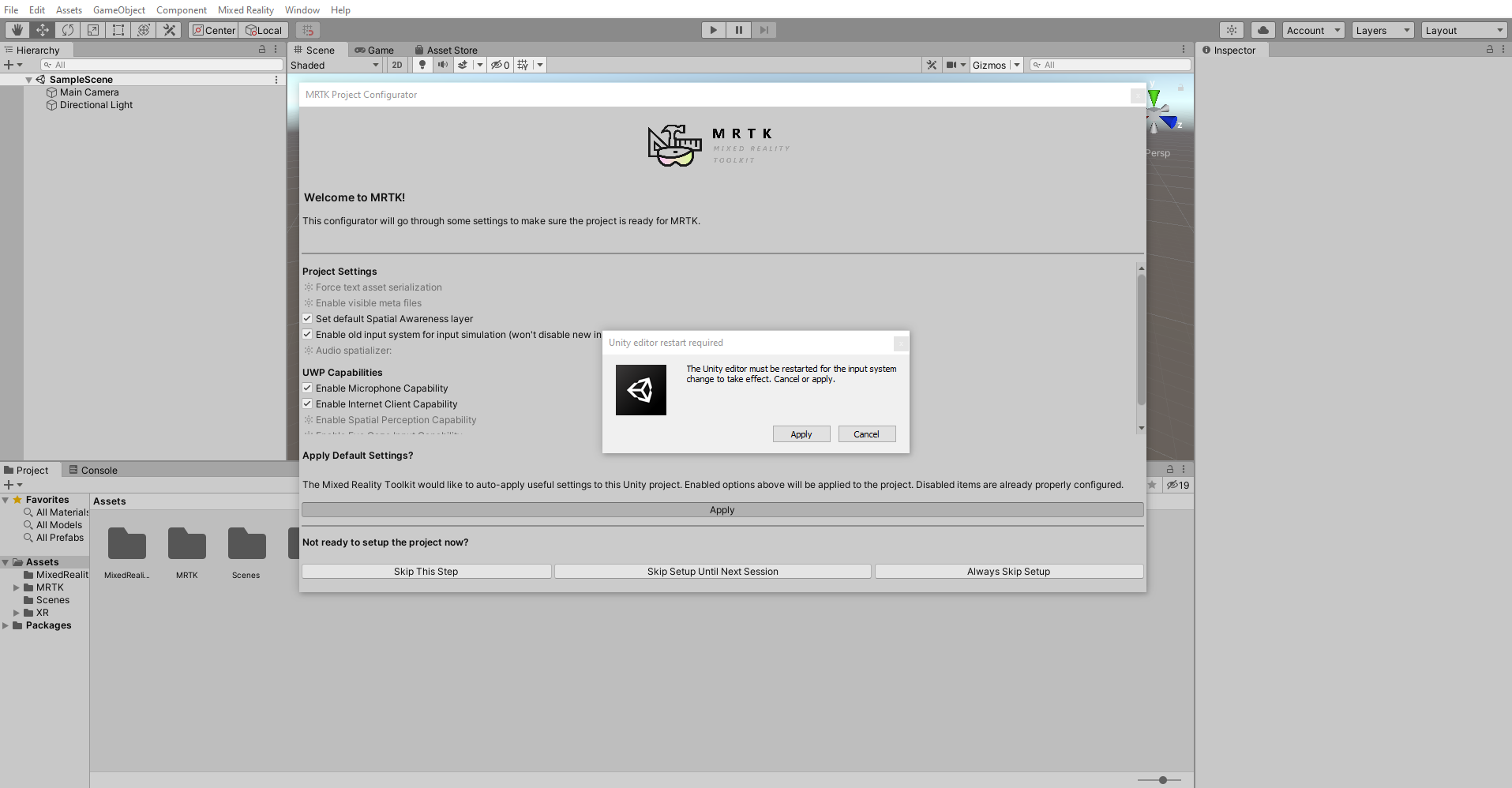
Task: Select the combined Transform tool
Action: pos(143,30)
